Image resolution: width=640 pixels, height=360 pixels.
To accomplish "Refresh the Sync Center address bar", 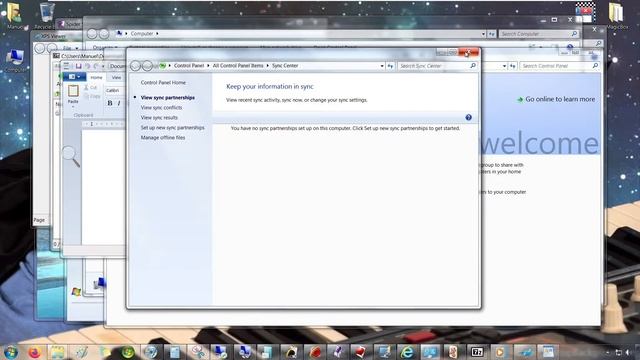I will pos(390,66).
